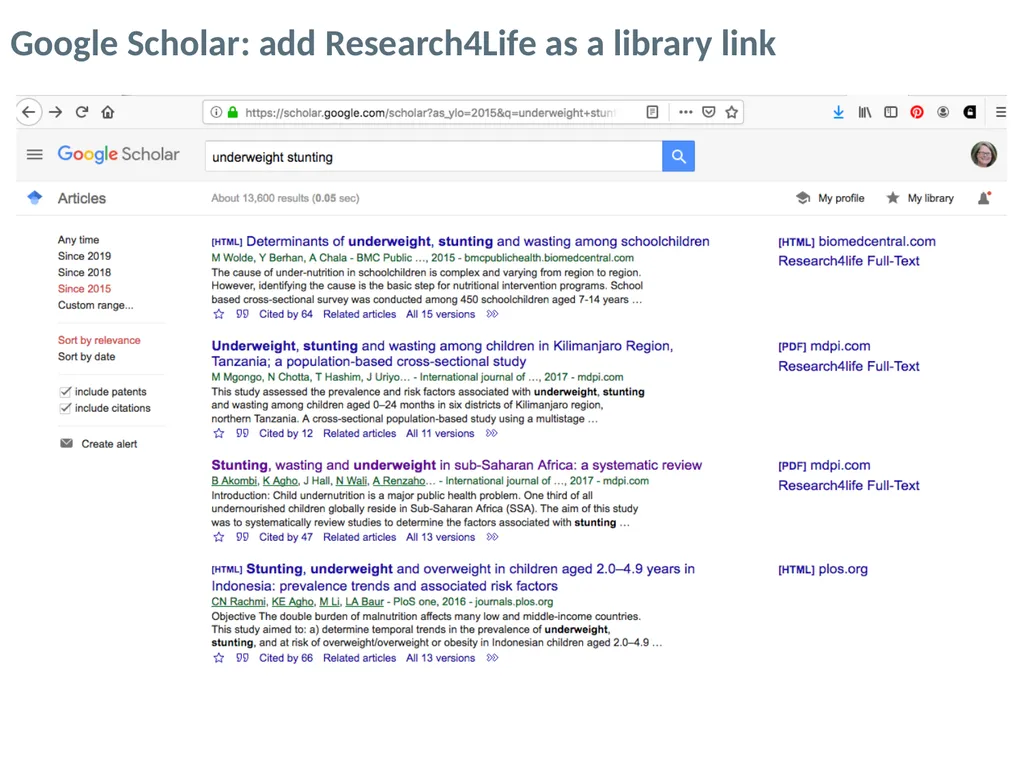Show site information icon in address bar
The height and width of the screenshot is (768, 1024).
[216, 112]
